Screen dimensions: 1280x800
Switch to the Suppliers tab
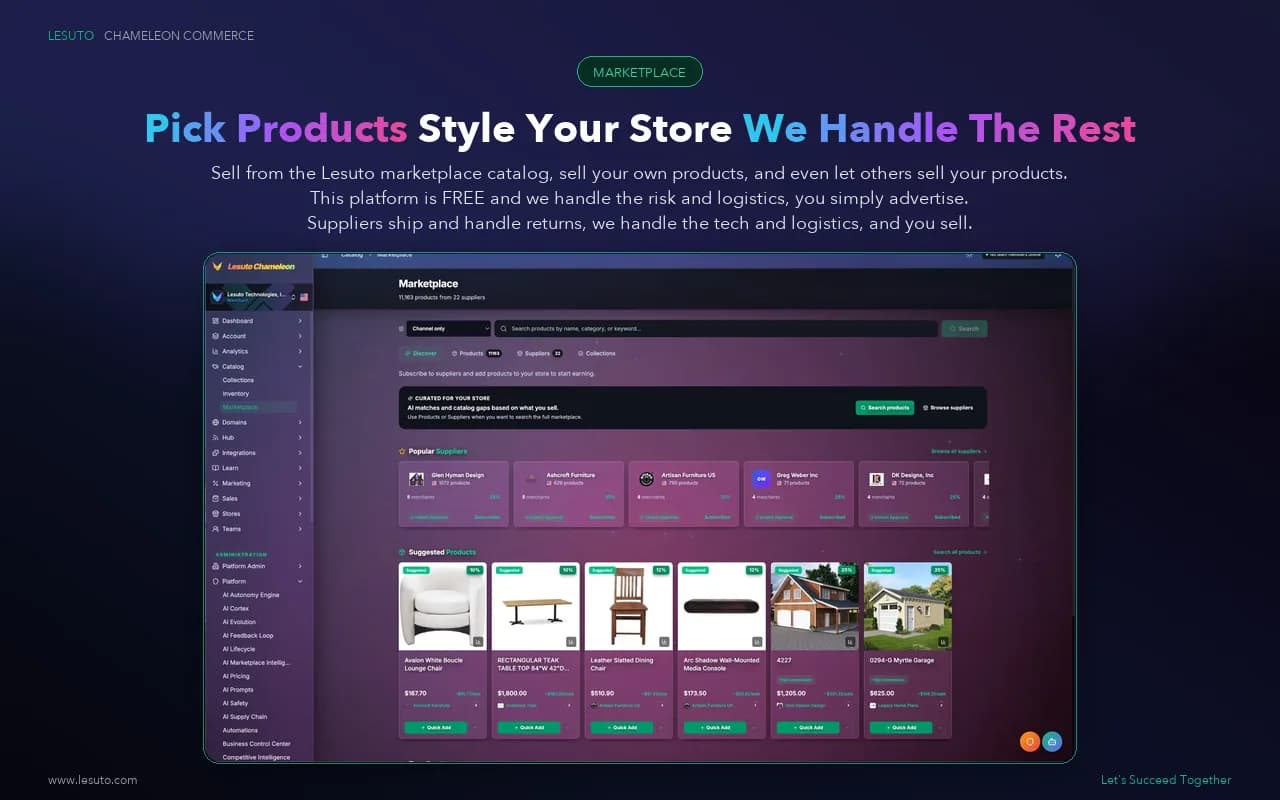pos(539,353)
